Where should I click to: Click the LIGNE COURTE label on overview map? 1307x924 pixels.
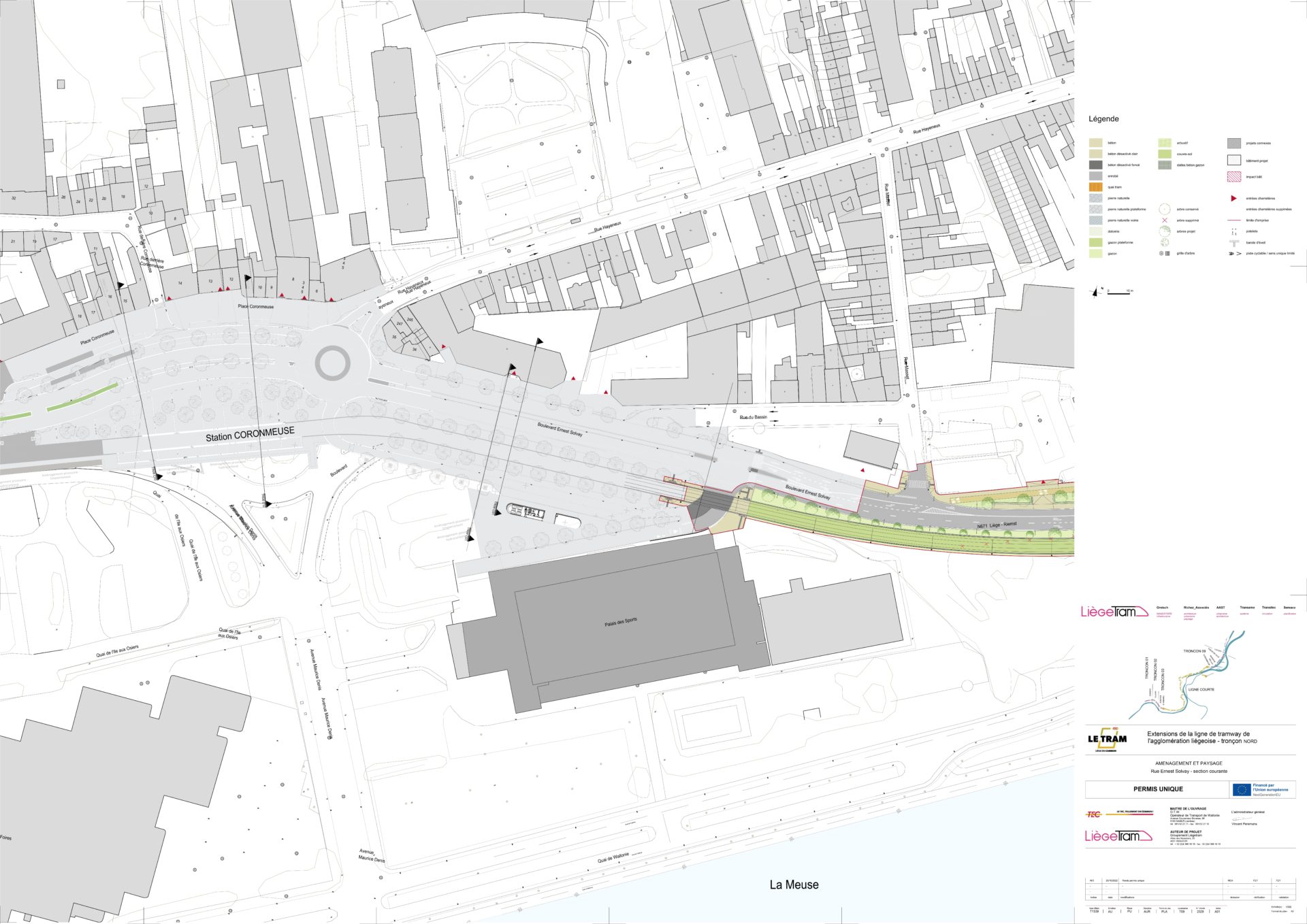tap(1201, 689)
